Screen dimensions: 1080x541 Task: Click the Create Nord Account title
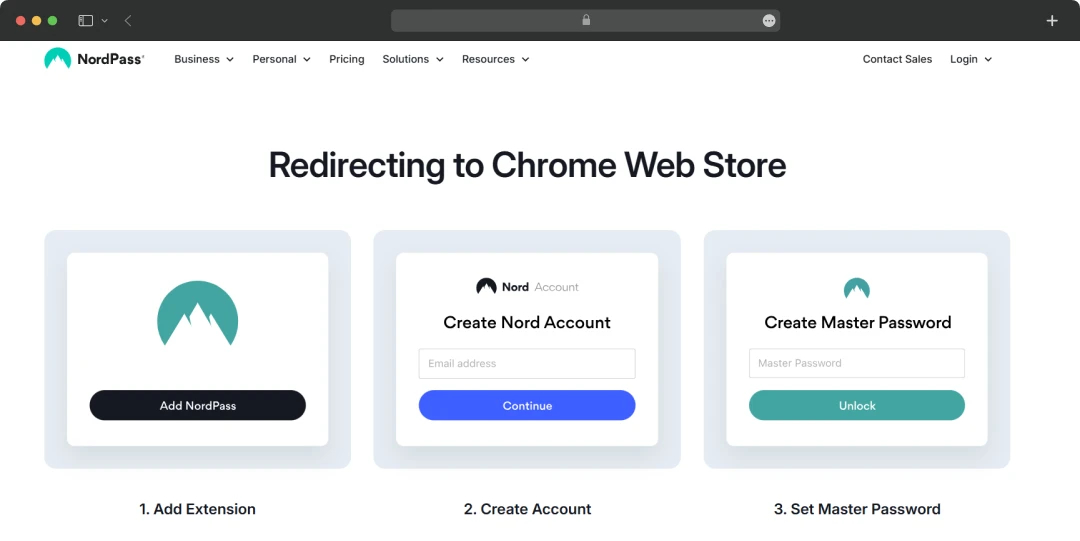coord(527,323)
